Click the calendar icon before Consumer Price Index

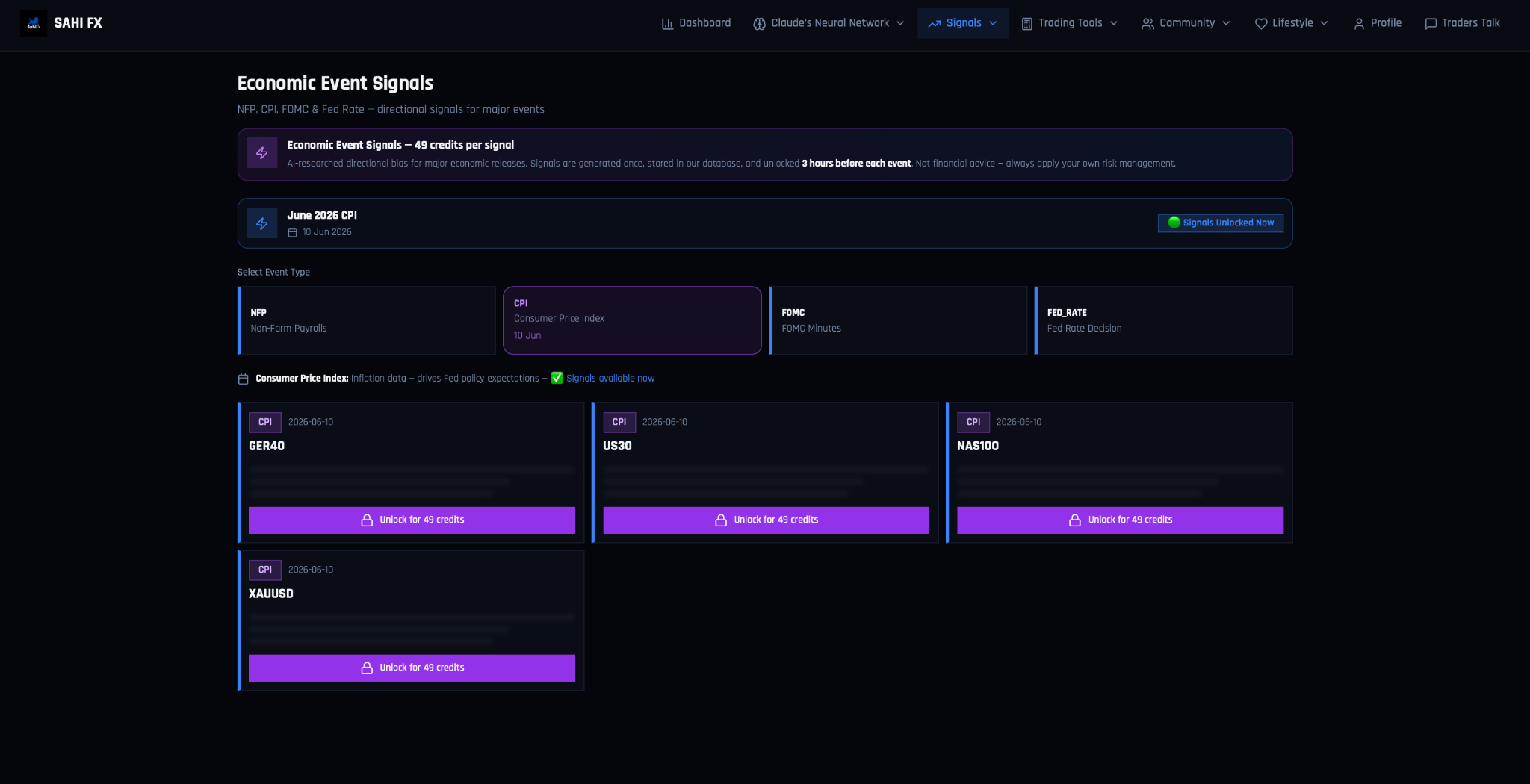click(243, 379)
